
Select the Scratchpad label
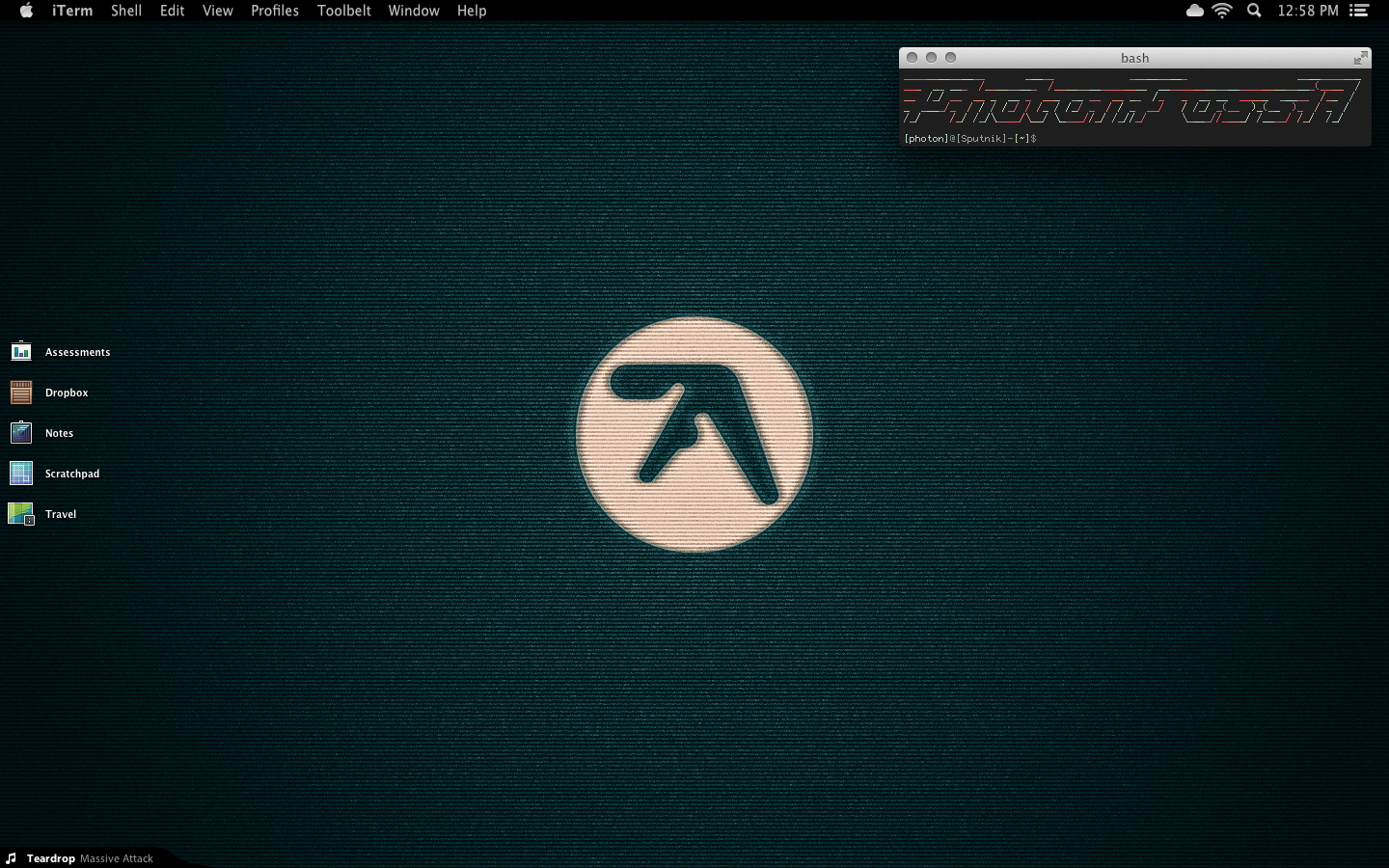[72, 474]
